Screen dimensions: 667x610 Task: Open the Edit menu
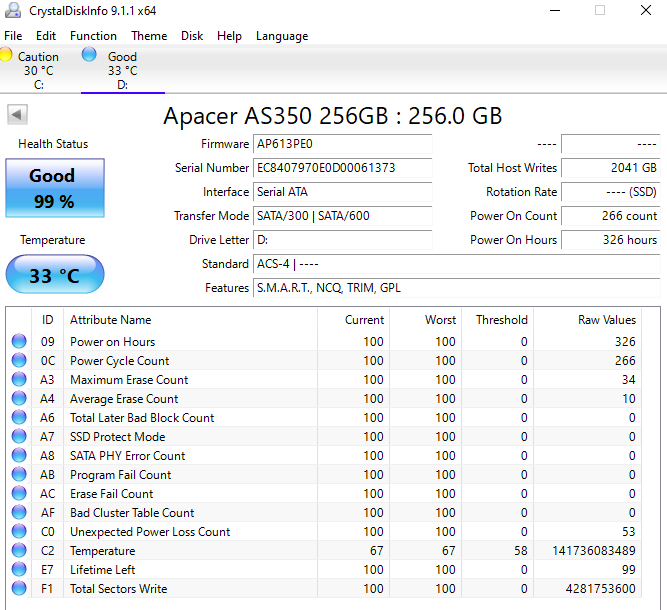pyautogui.click(x=46, y=36)
